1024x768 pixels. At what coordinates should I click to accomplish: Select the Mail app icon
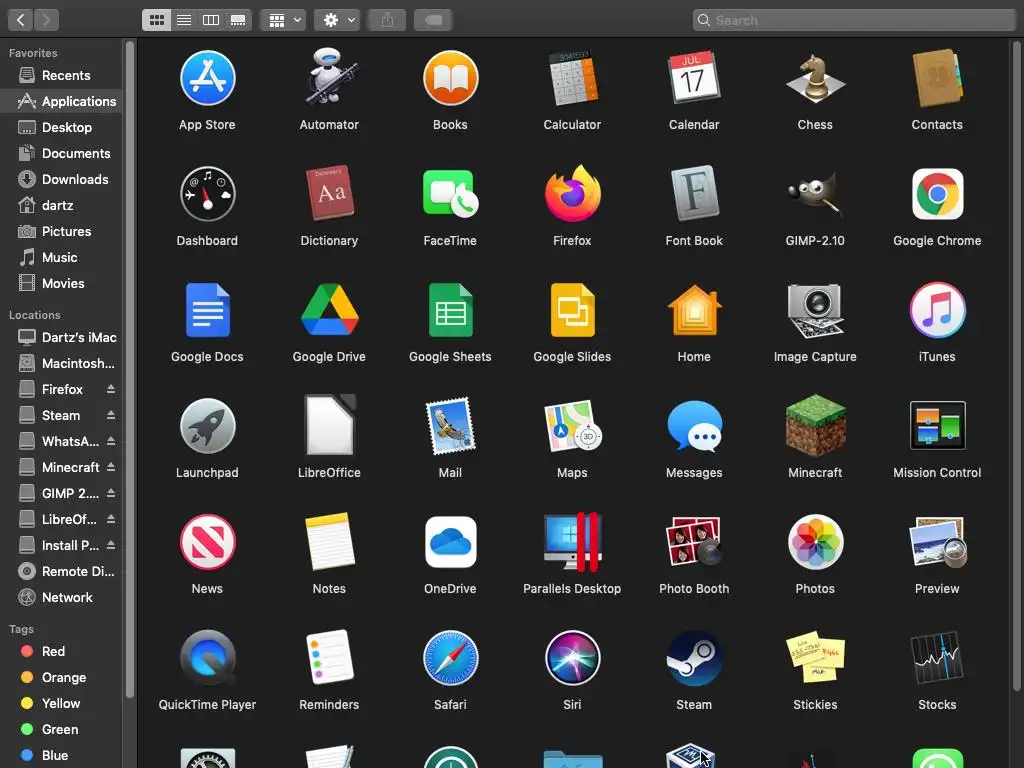pos(450,426)
